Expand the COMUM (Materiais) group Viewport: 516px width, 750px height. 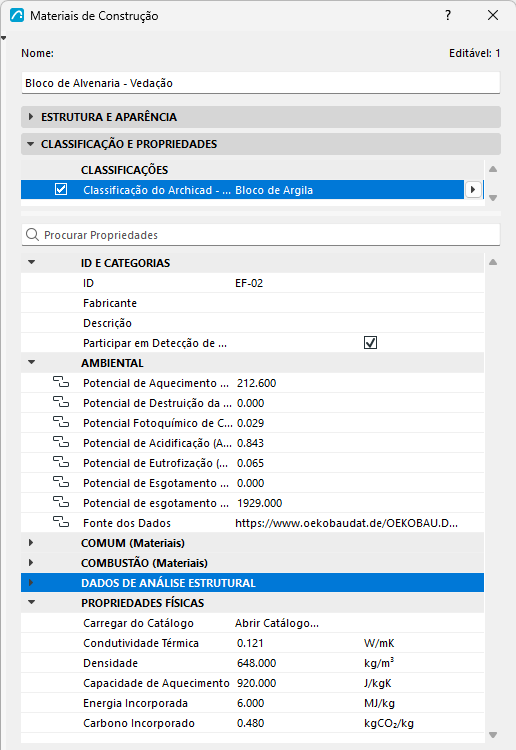(x=31, y=542)
